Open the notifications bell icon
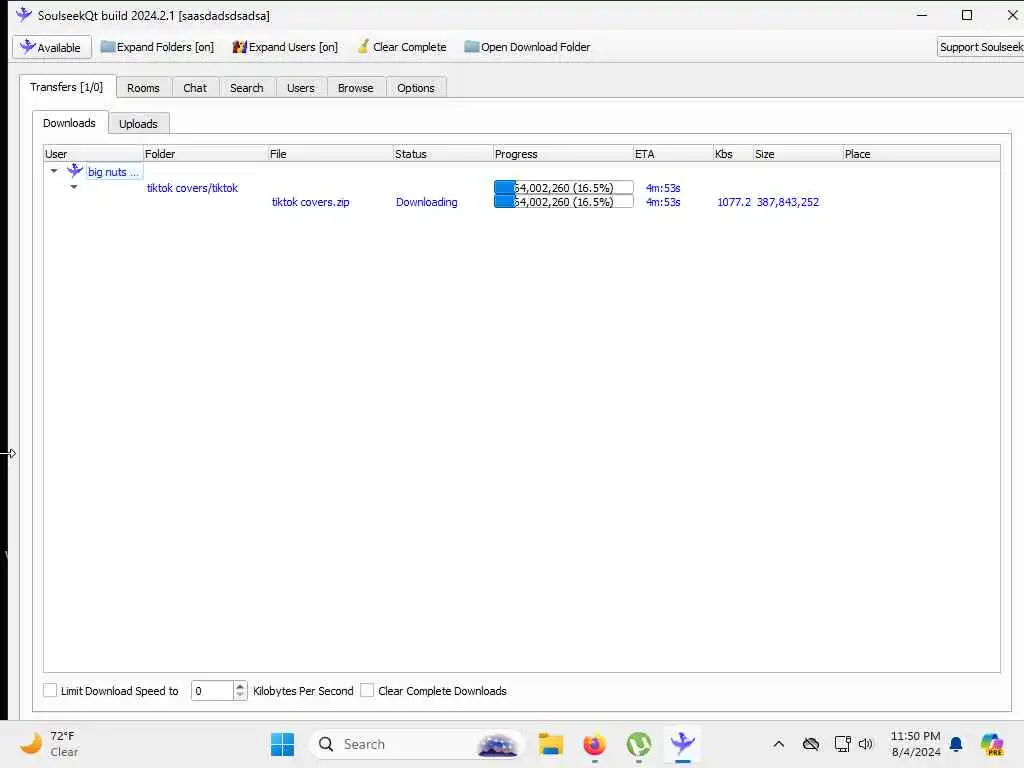 click(x=956, y=744)
